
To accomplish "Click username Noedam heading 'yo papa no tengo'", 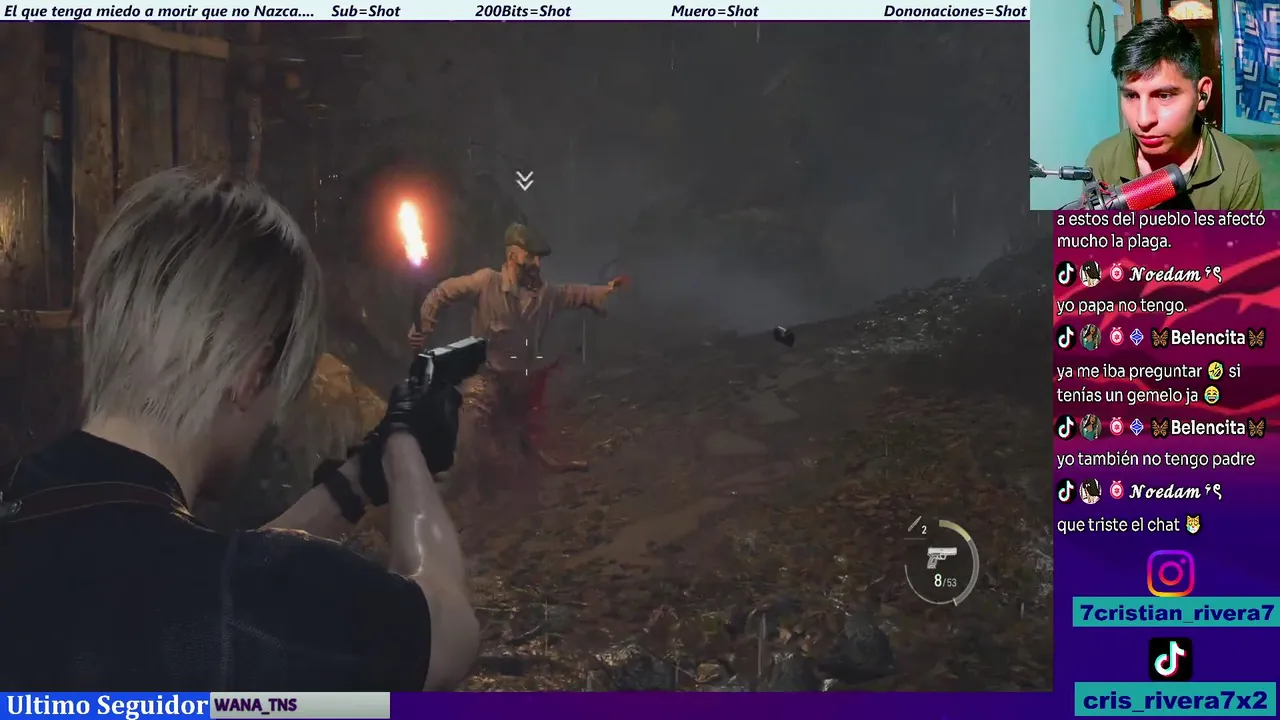I will pos(1175,273).
